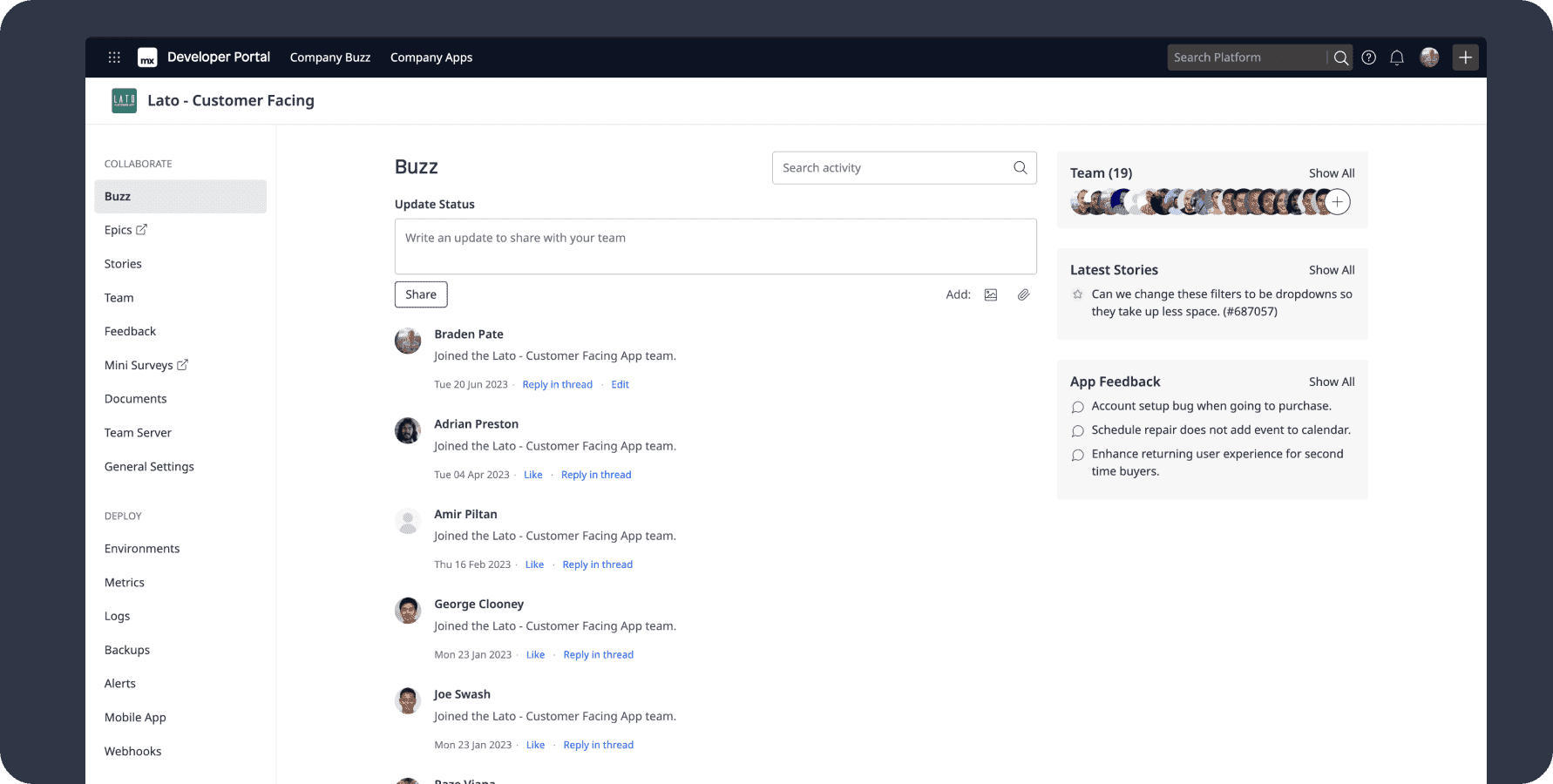Add an image to the status update

(991, 294)
